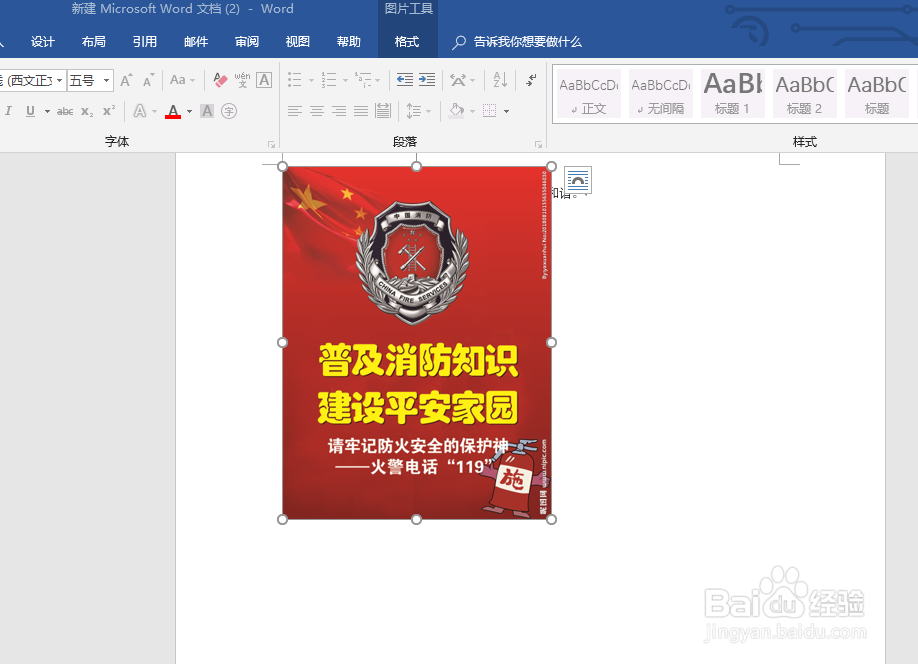The width and height of the screenshot is (918, 664).
Task: Switch to 格式 picture tools tab
Action: tap(407, 42)
